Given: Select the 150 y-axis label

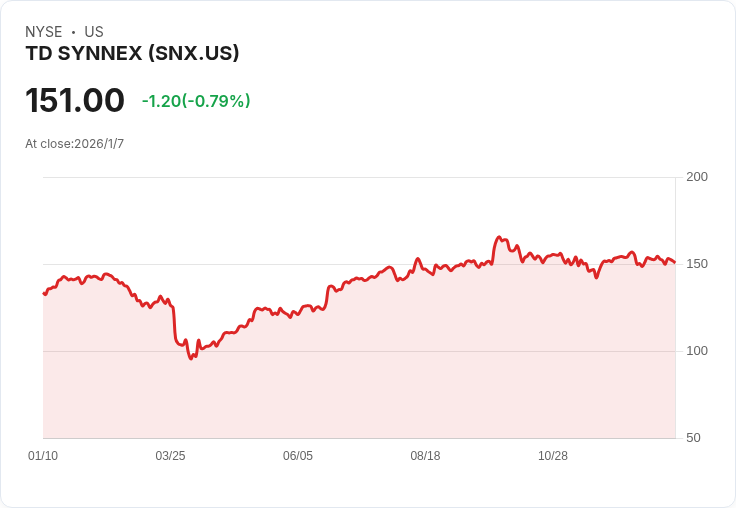Looking at the screenshot, I should coord(697,264).
